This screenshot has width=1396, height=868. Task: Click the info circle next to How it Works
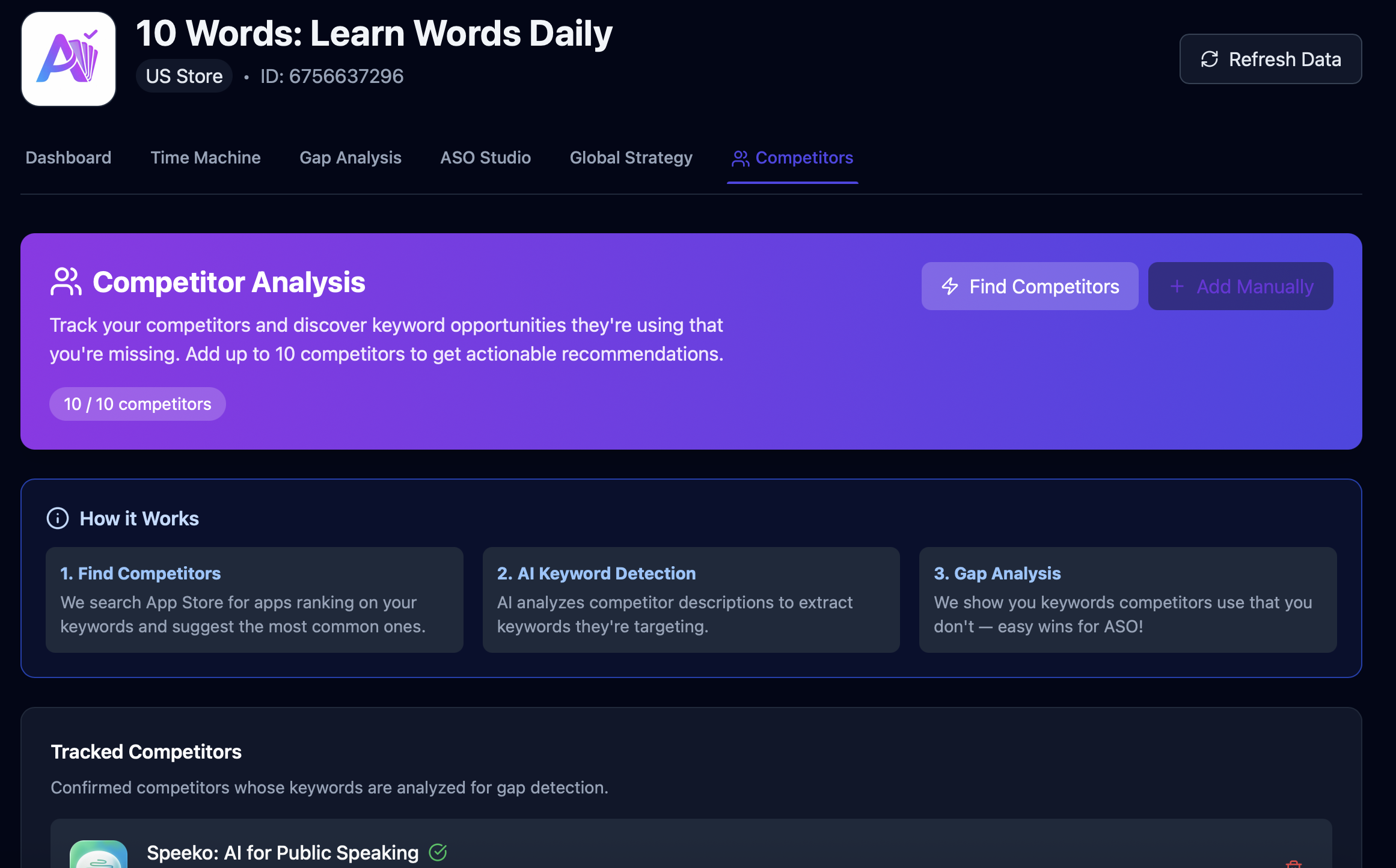[58, 518]
